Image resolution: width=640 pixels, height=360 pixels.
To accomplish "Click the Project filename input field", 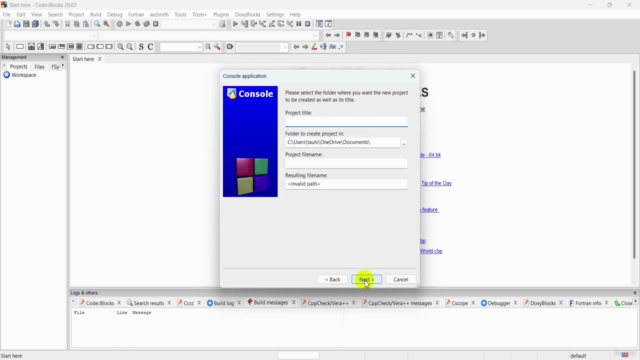I will [x=346, y=163].
